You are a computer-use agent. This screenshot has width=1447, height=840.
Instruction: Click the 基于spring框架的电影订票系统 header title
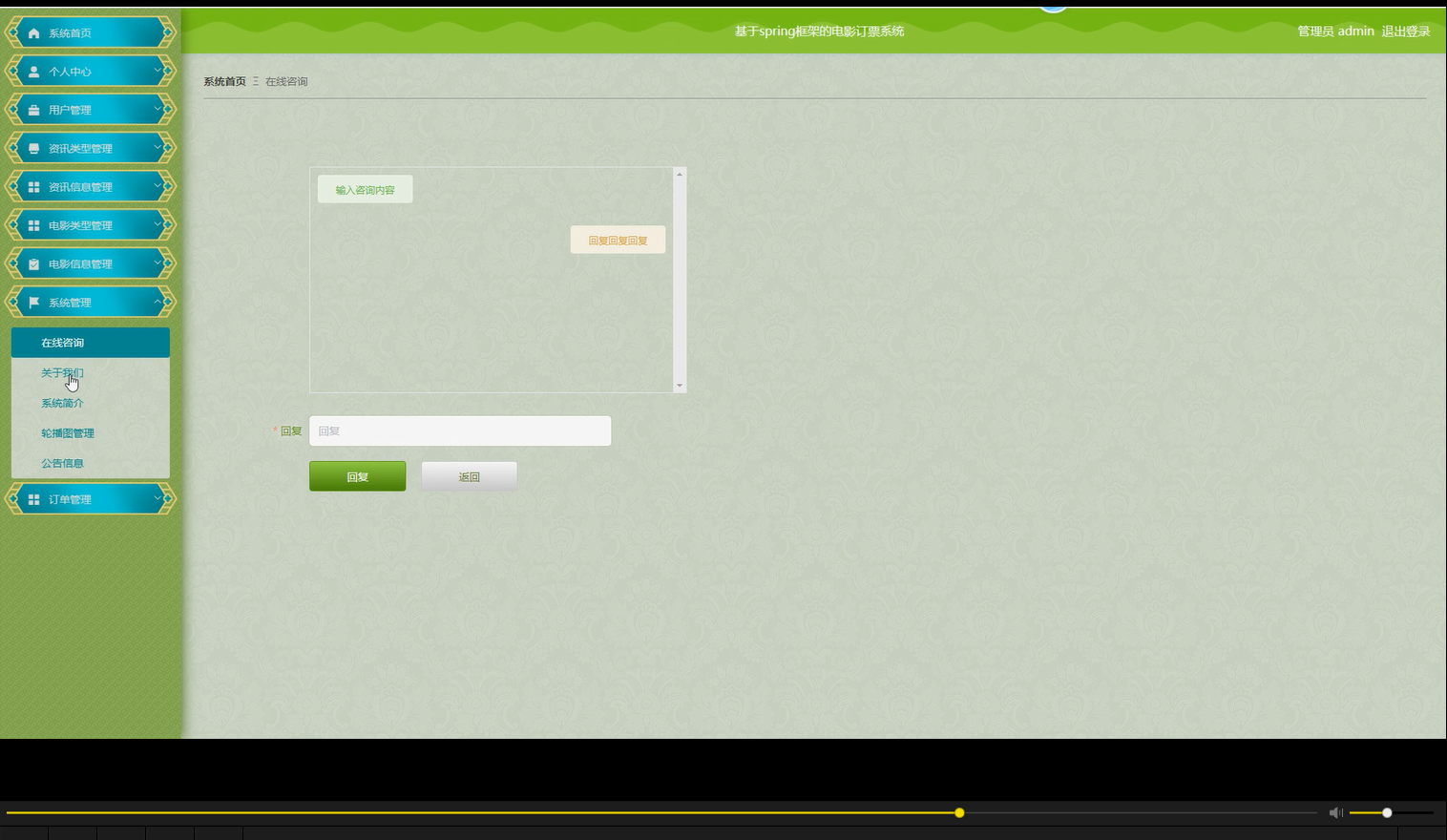(x=819, y=31)
